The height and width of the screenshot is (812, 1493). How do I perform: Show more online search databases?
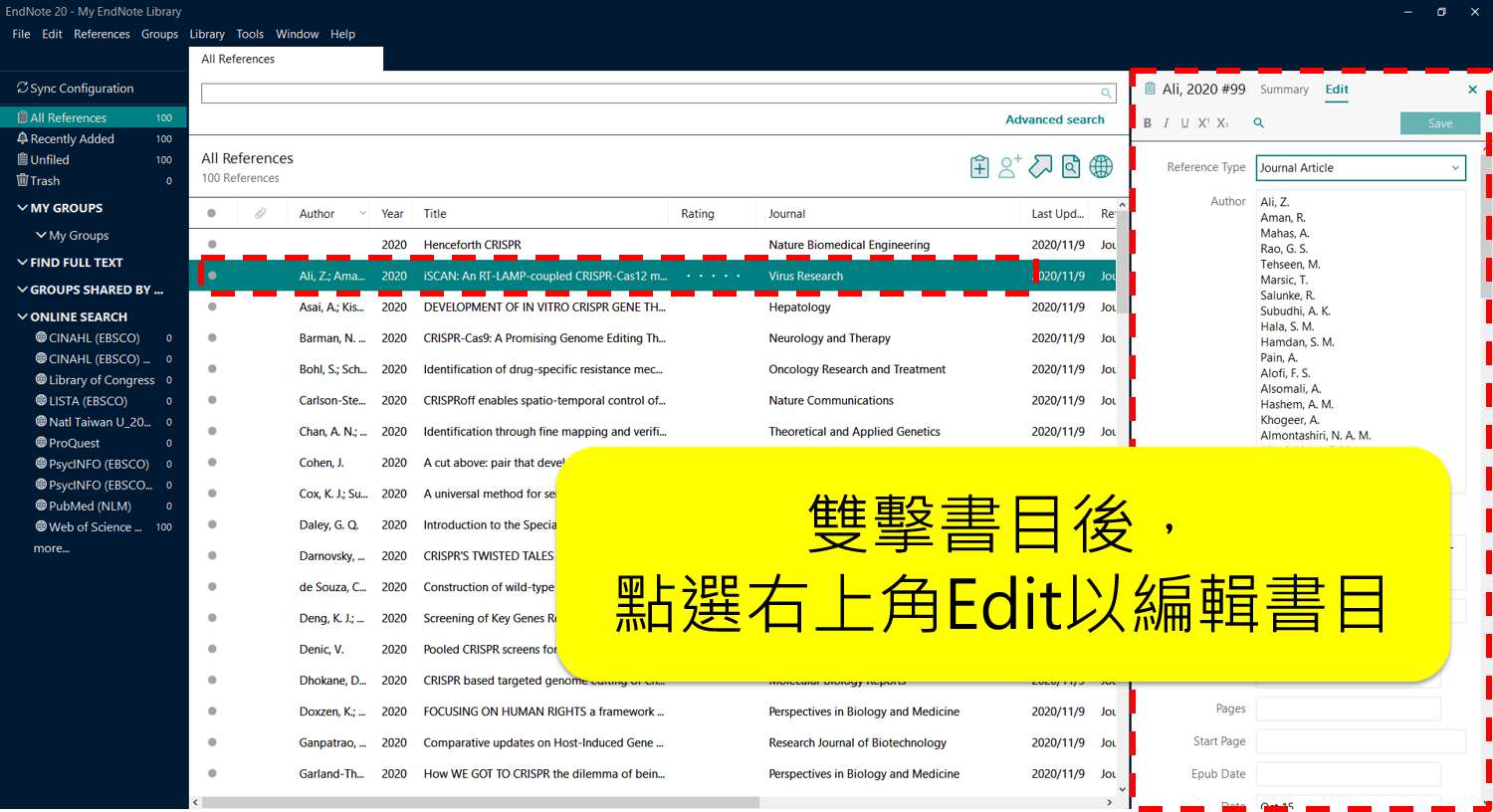click(x=51, y=549)
